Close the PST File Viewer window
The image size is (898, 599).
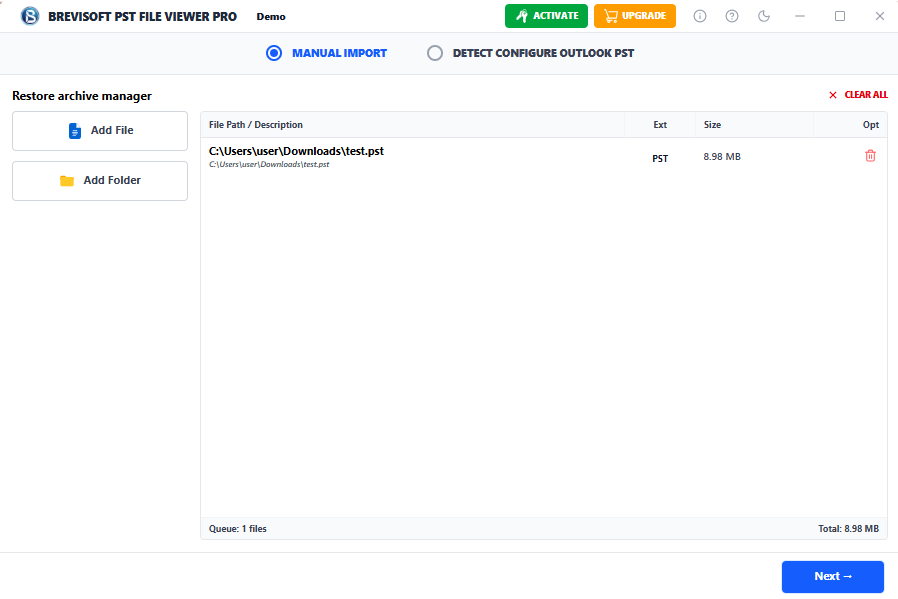coord(880,16)
